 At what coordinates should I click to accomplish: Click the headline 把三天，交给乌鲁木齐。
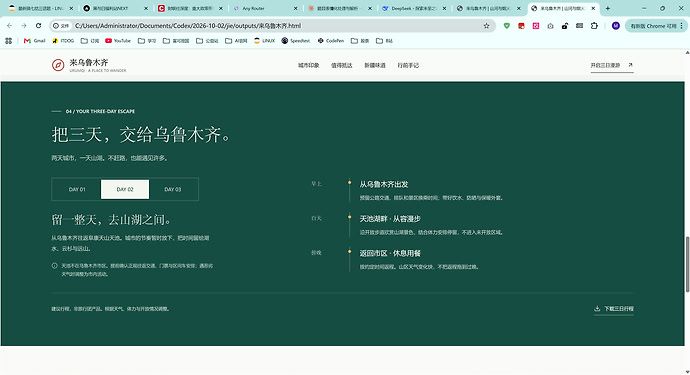pyautogui.click(x=141, y=134)
